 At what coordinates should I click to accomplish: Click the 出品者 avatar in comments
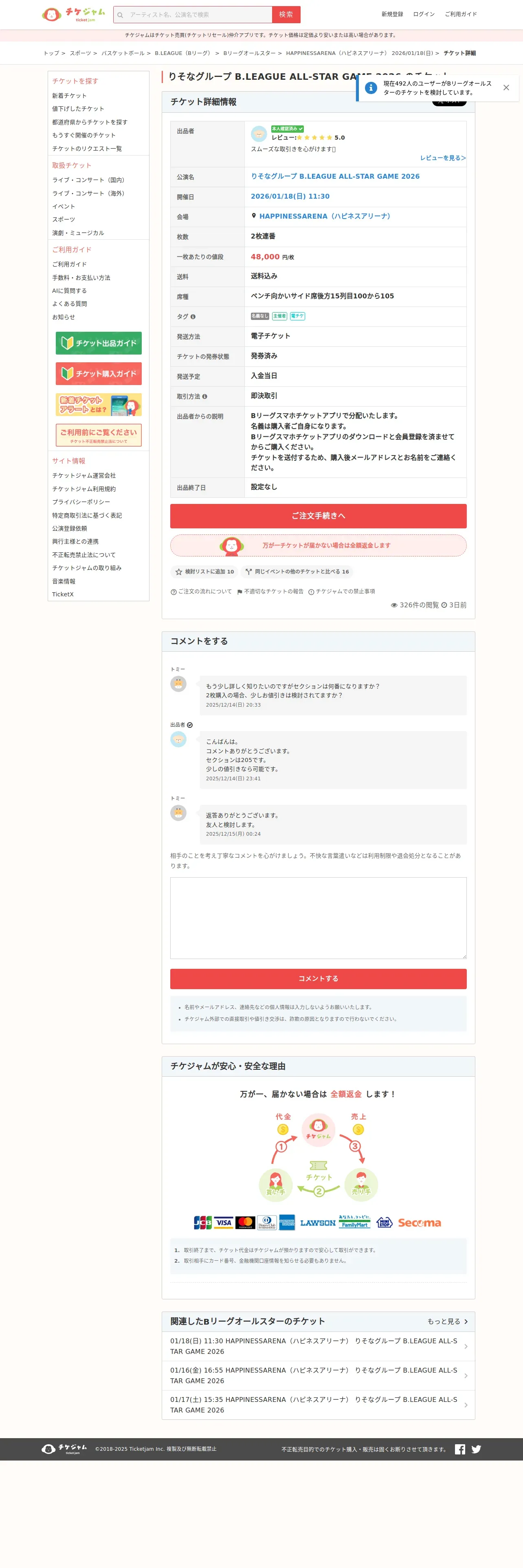[178, 739]
